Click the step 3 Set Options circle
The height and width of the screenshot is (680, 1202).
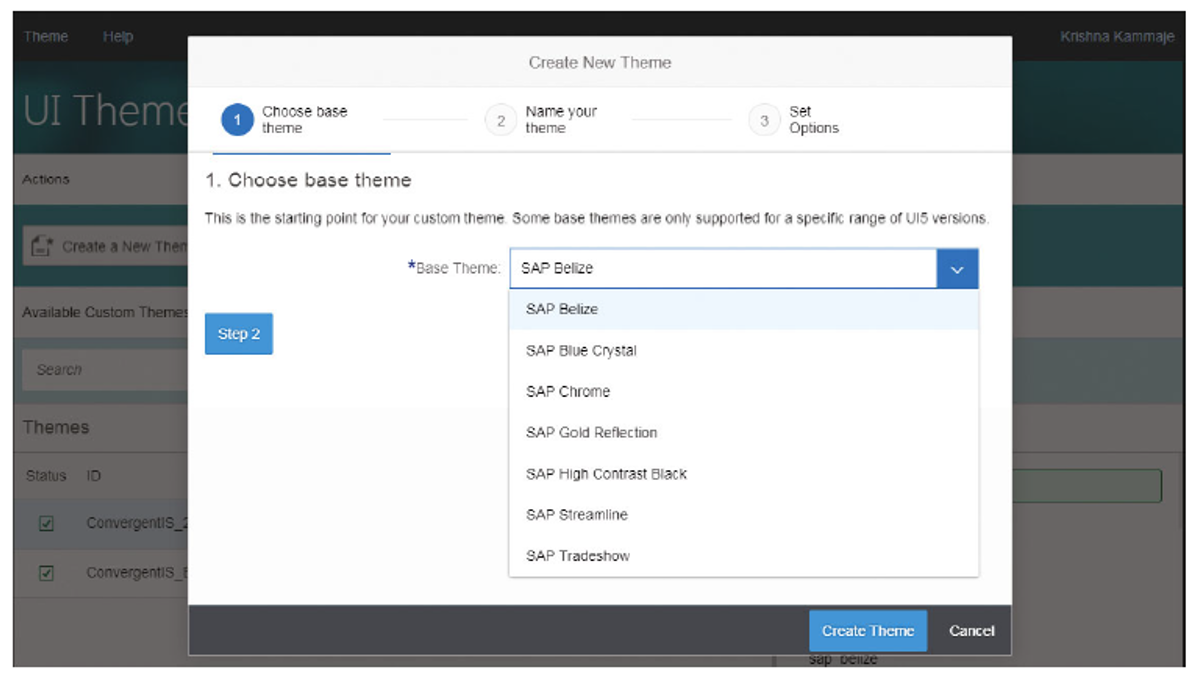[x=764, y=119]
